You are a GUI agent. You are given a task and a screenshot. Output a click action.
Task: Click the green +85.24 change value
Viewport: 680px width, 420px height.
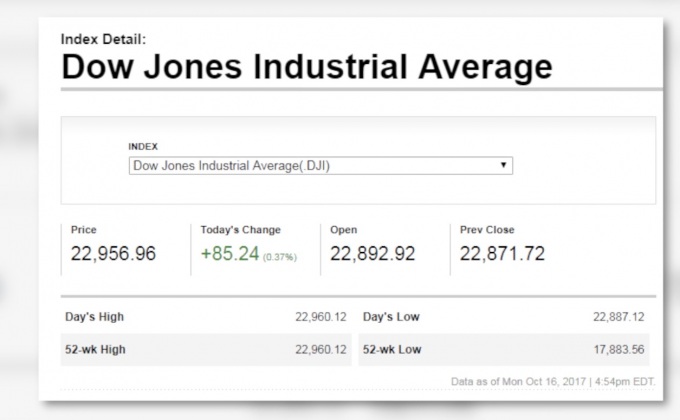[229, 254]
